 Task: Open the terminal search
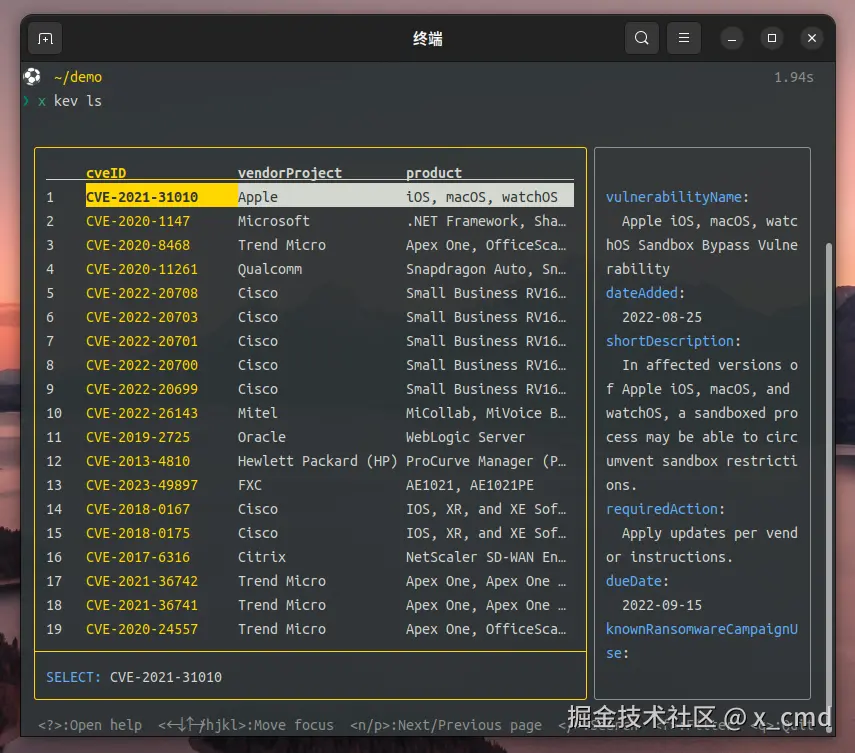pyautogui.click(x=641, y=38)
